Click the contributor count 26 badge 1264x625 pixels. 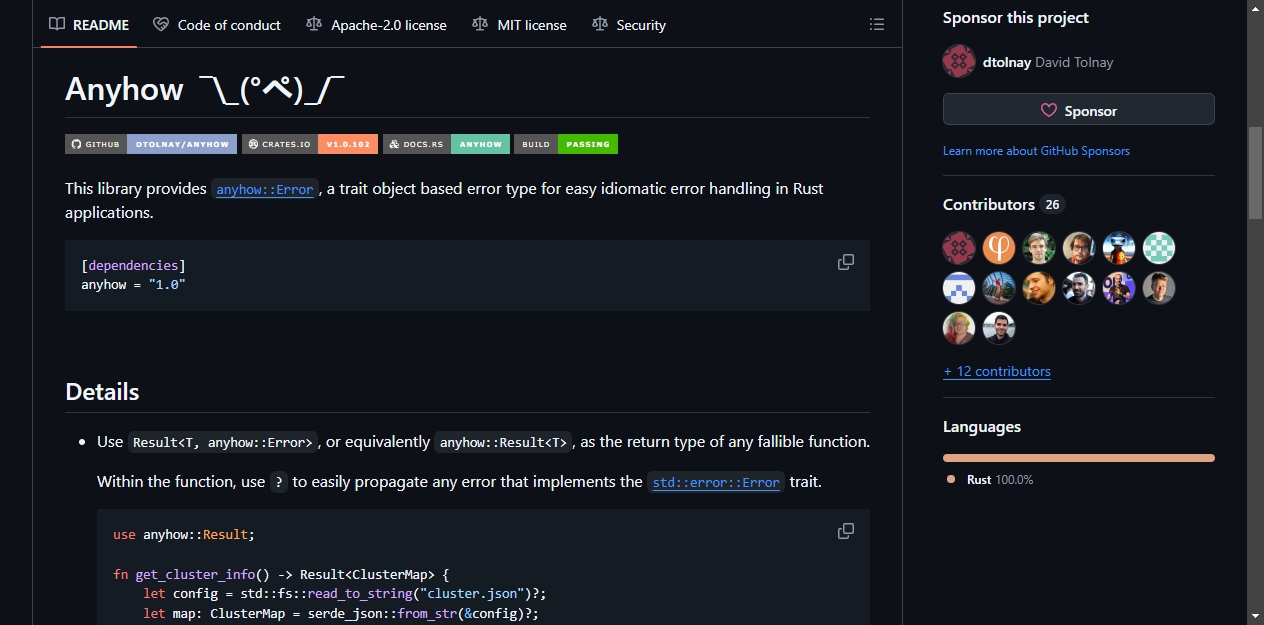click(x=1052, y=204)
